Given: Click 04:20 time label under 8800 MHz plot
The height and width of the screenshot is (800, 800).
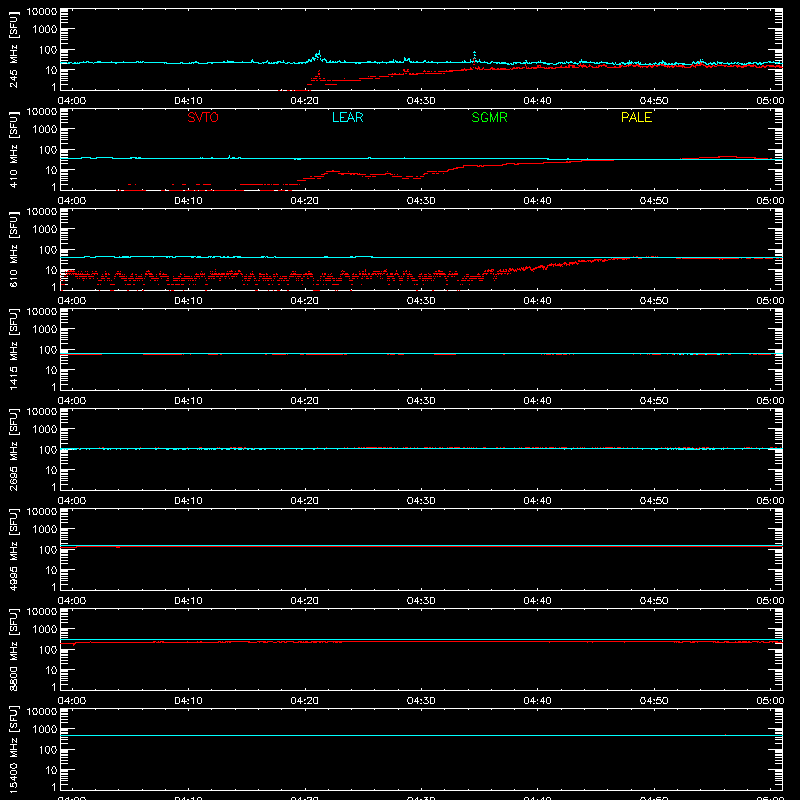Looking at the screenshot, I should (x=305, y=701).
